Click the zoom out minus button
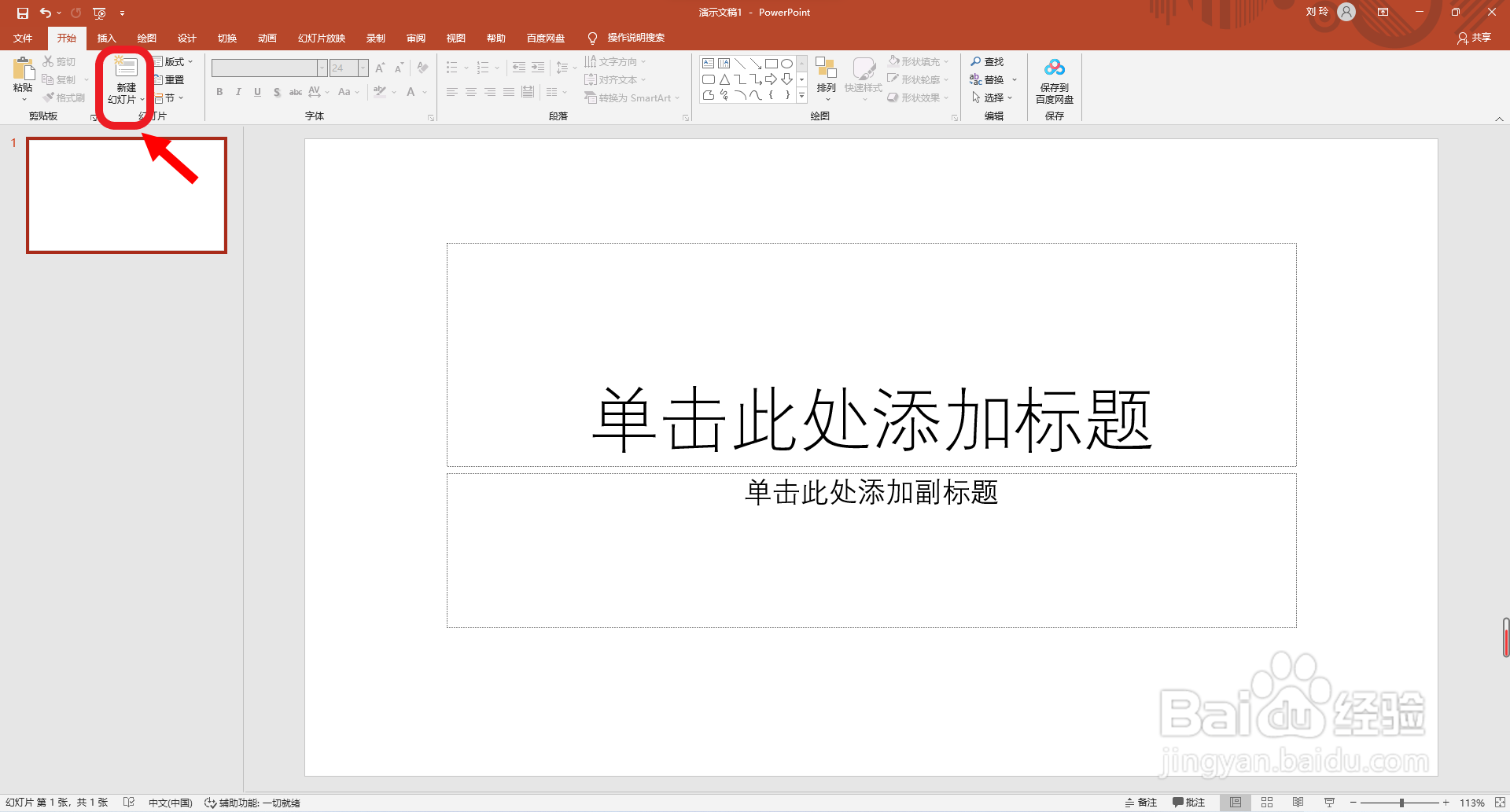The width and height of the screenshot is (1510, 812). pyautogui.click(x=1353, y=803)
